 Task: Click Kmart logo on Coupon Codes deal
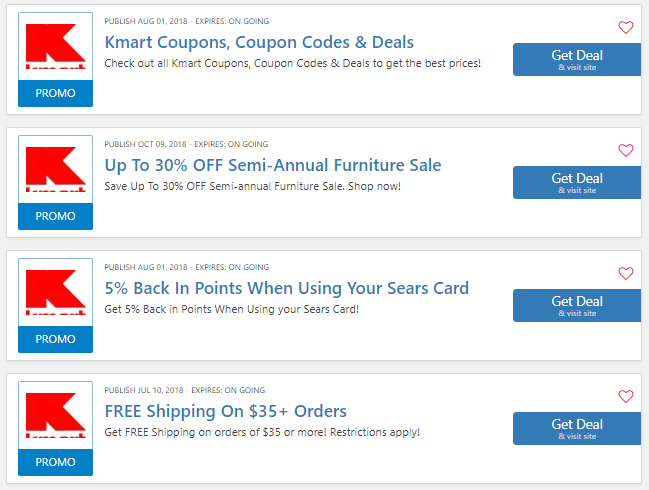pyautogui.click(x=55, y=46)
